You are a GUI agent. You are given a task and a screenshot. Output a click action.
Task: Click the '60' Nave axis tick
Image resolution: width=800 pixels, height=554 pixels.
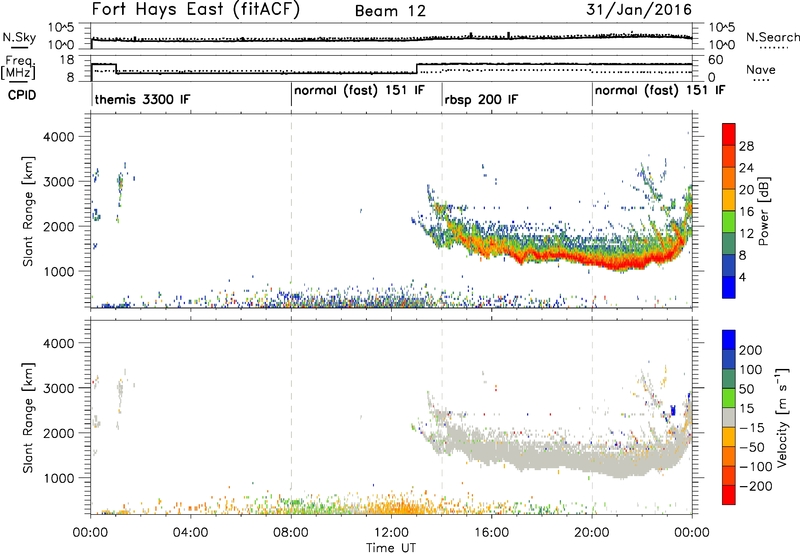click(716, 60)
